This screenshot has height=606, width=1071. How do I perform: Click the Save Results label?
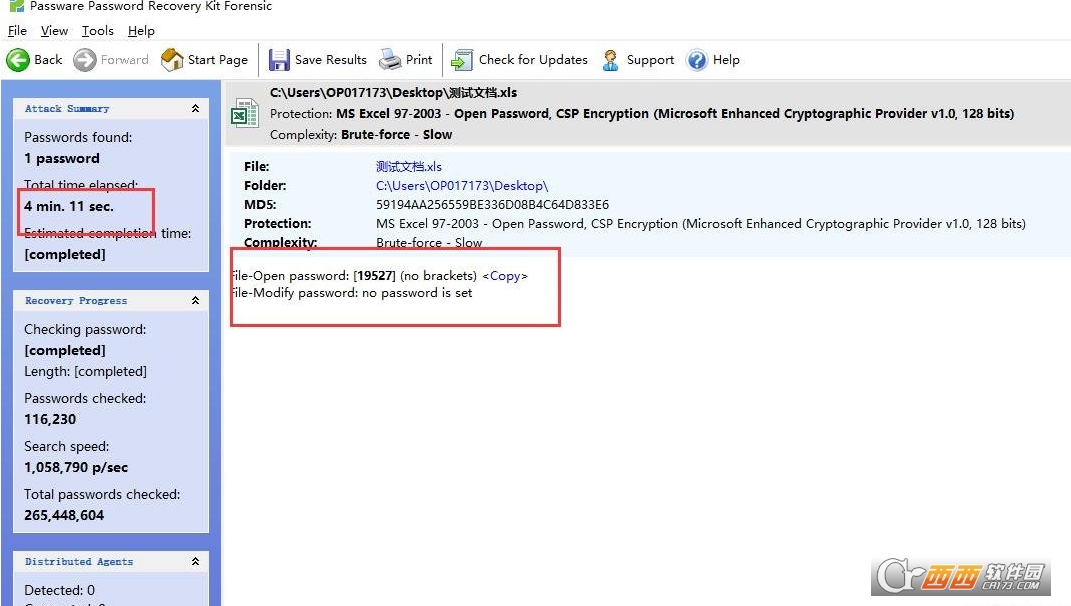331,59
